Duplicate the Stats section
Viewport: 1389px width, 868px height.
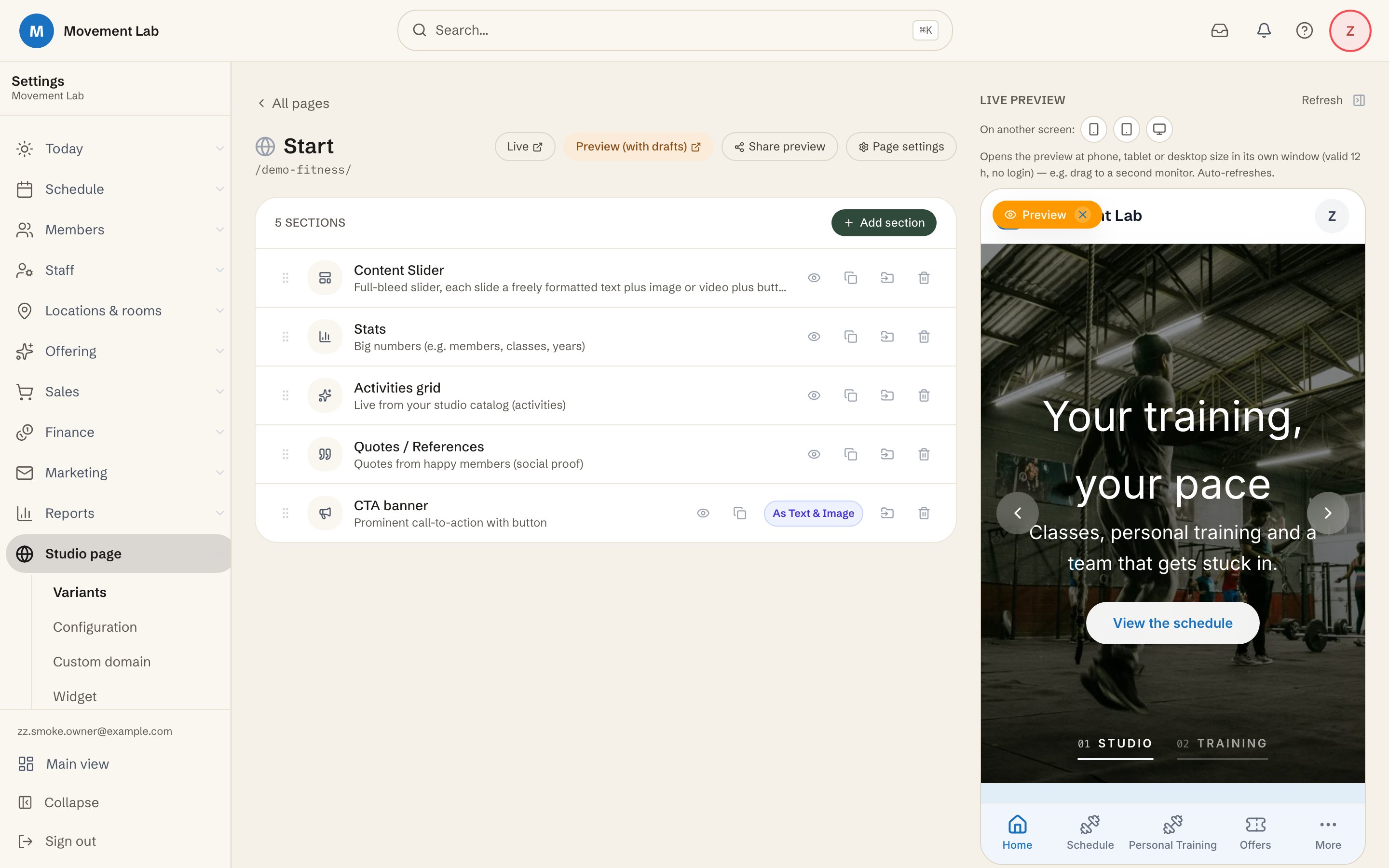coord(851,337)
